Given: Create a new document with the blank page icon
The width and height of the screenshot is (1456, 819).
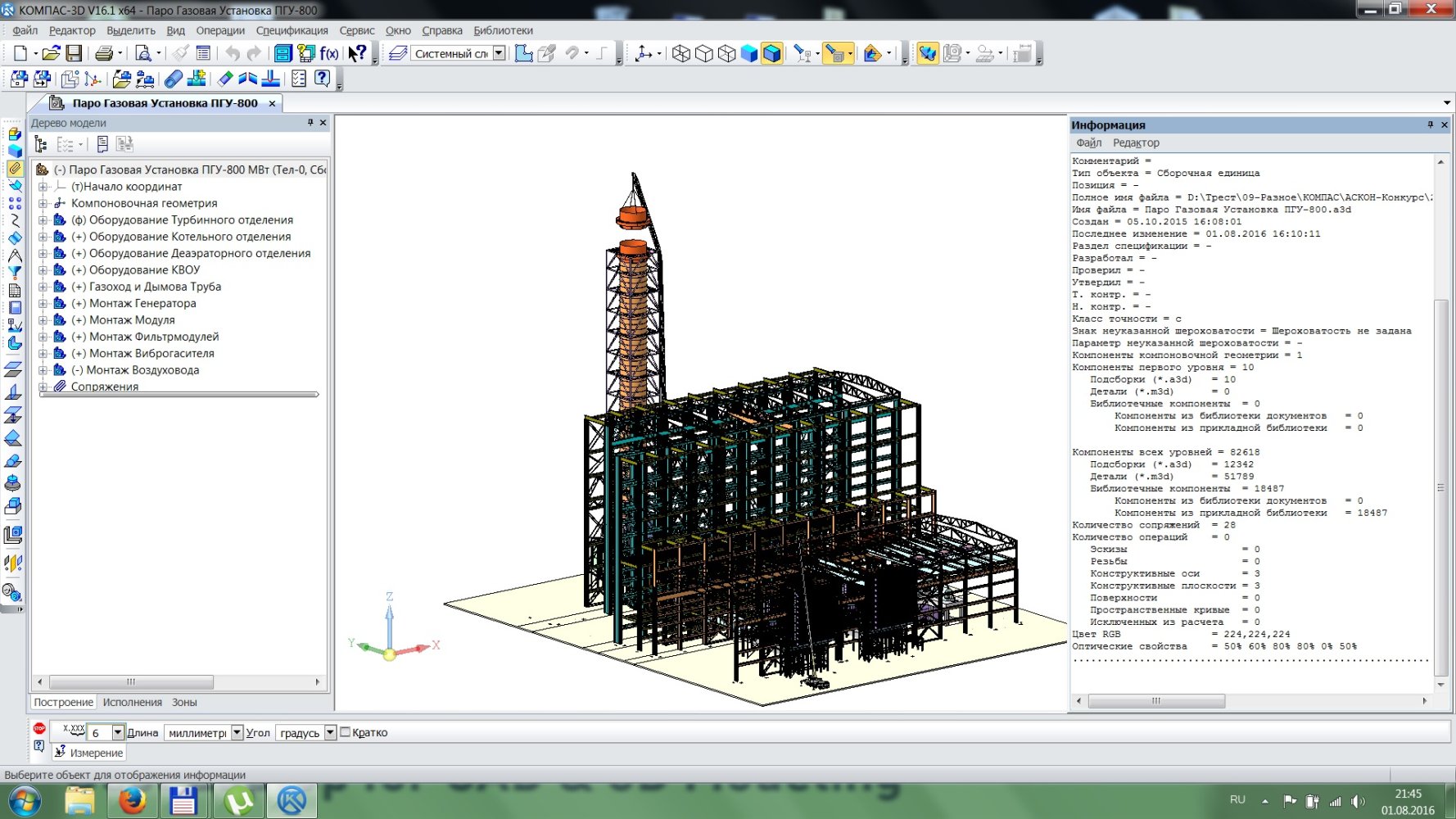Looking at the screenshot, I should click(x=20, y=53).
